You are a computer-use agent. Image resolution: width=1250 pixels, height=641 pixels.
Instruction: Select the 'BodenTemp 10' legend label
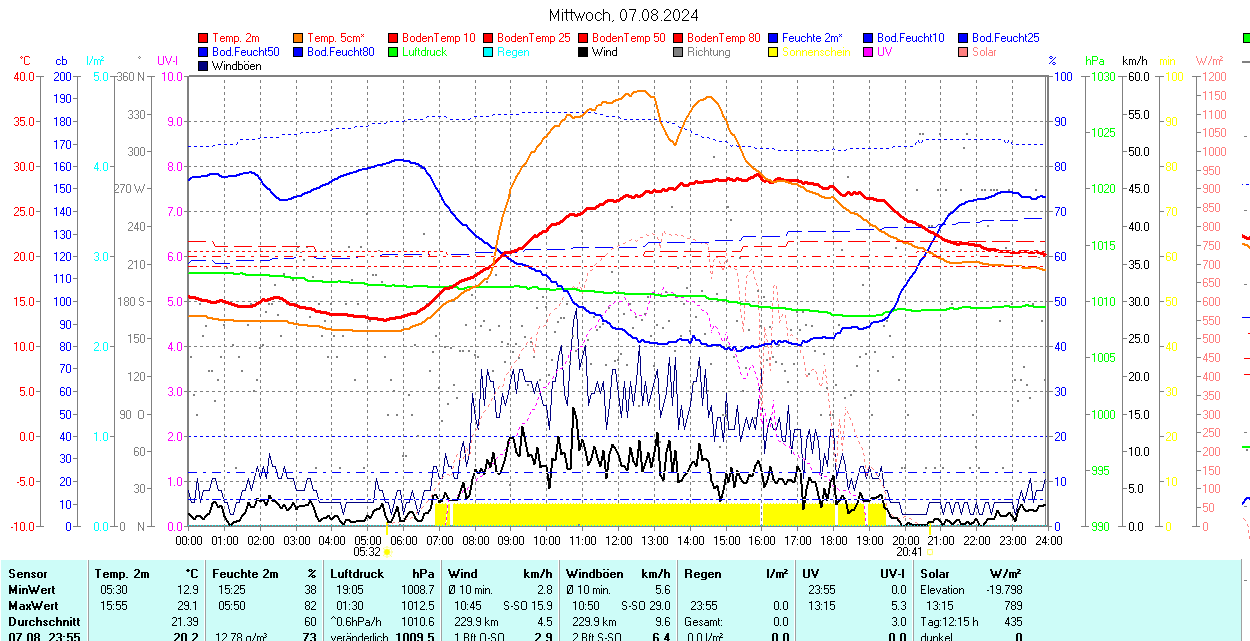[x=439, y=38]
